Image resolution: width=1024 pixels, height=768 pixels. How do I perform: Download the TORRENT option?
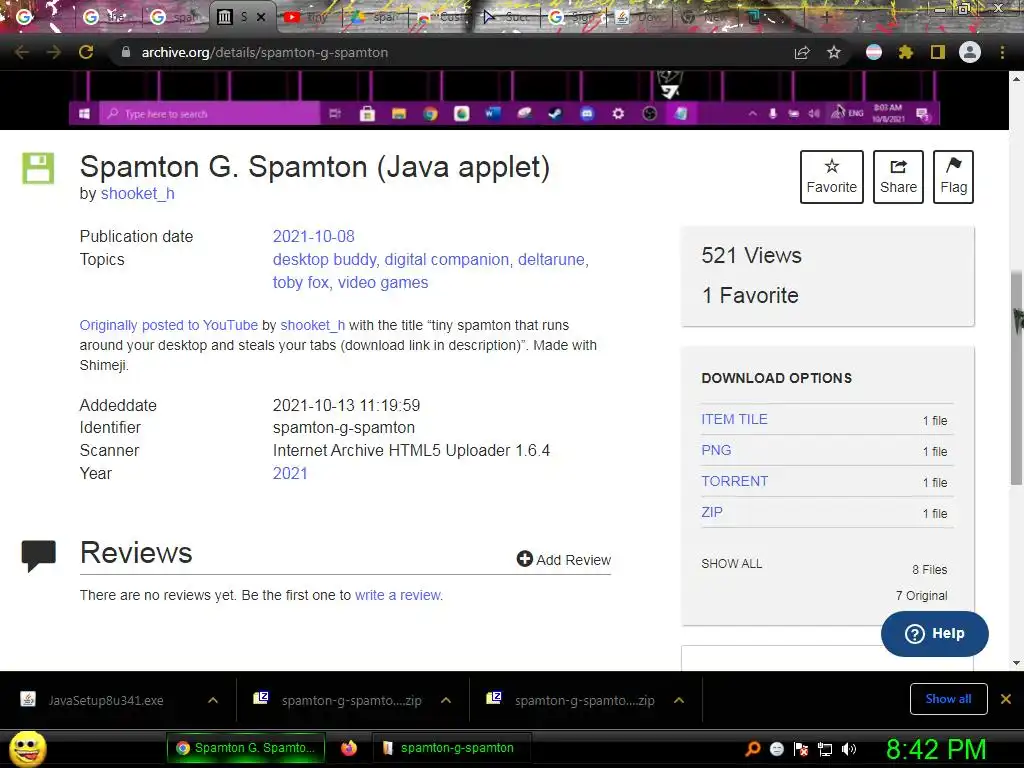[735, 481]
